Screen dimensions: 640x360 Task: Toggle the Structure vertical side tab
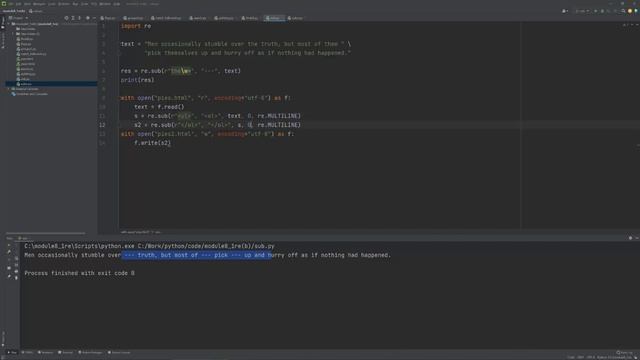tap(2, 40)
